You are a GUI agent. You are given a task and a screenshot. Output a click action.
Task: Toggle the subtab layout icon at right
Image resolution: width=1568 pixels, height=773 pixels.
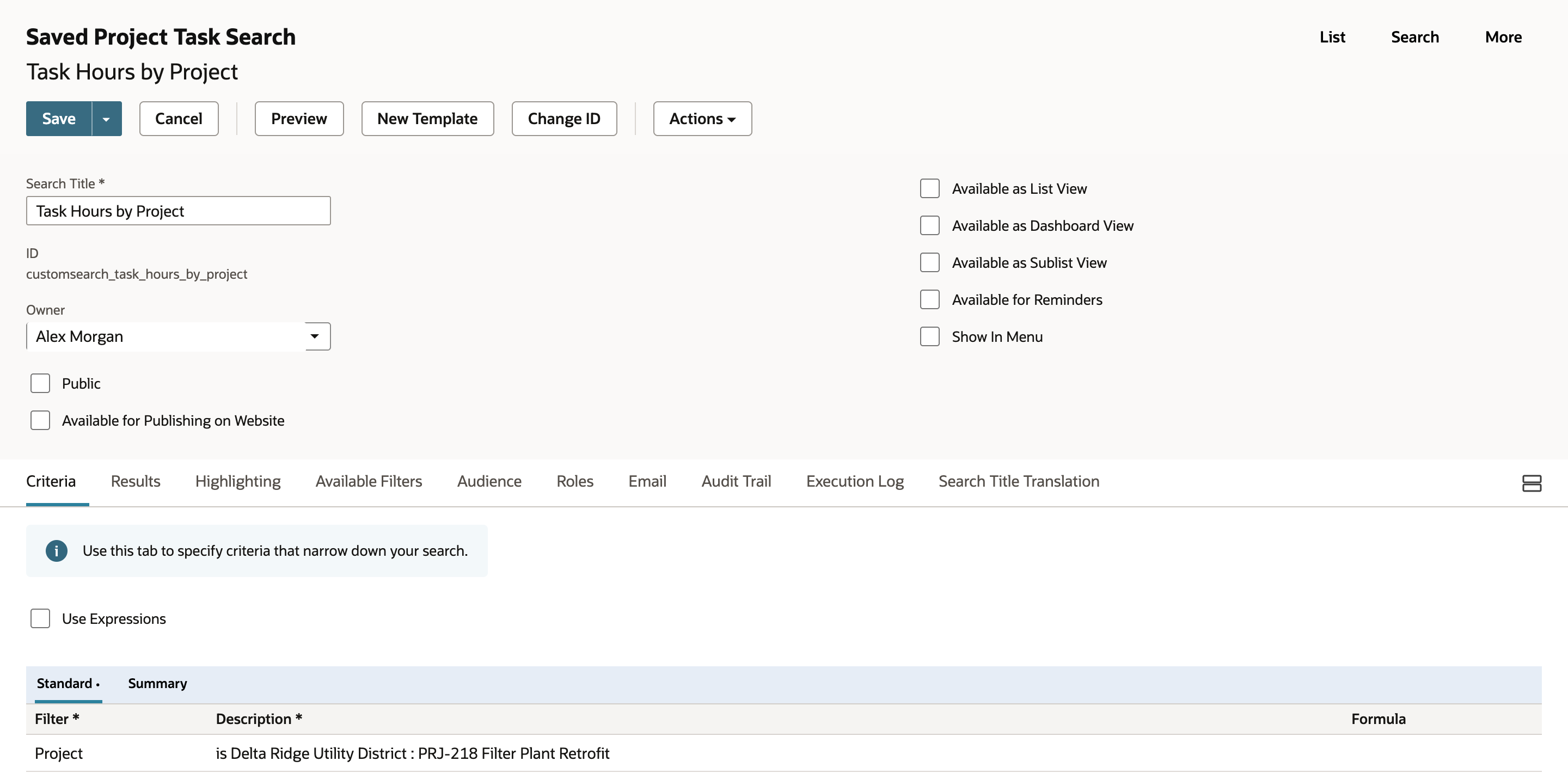point(1532,483)
